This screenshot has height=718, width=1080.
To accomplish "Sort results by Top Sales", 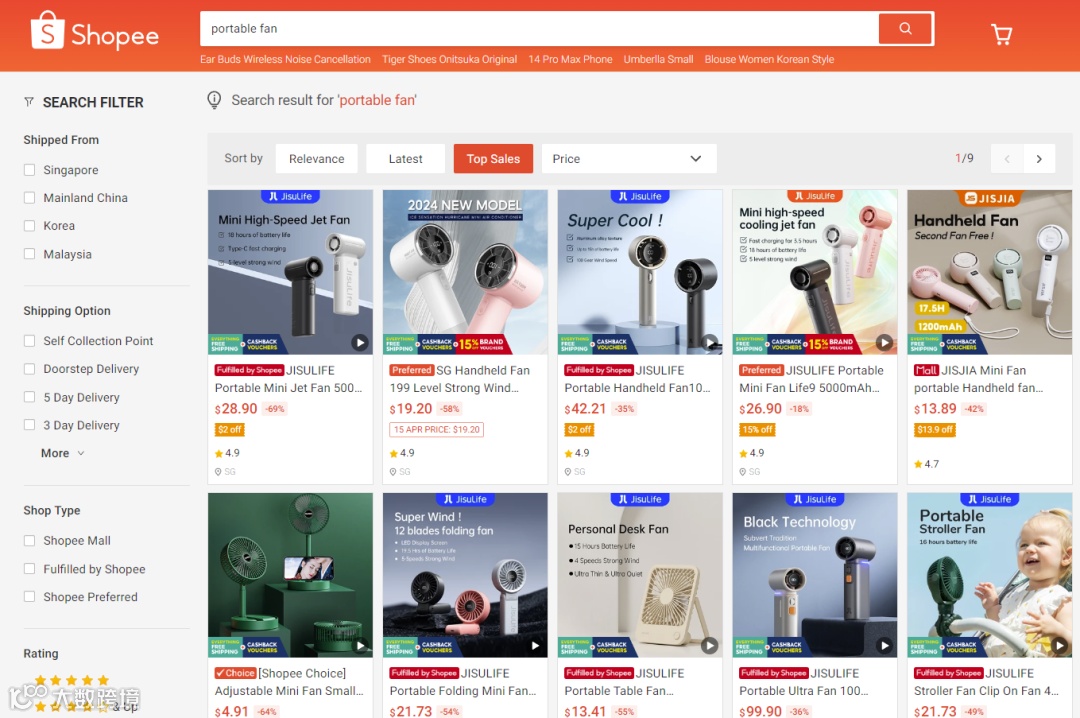I will [x=493, y=159].
